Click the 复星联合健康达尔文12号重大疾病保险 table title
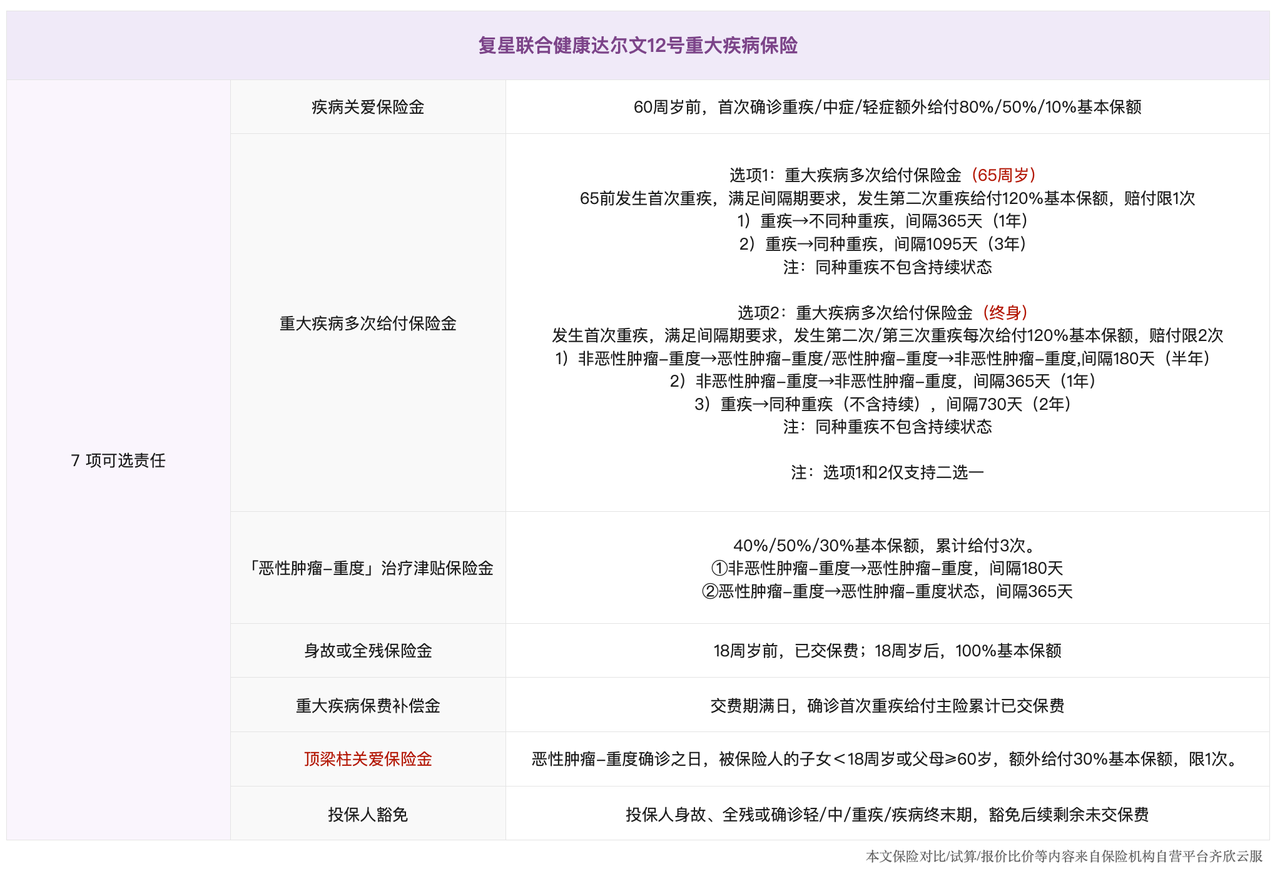Viewport: 1280px width, 876px height. (x=639, y=46)
